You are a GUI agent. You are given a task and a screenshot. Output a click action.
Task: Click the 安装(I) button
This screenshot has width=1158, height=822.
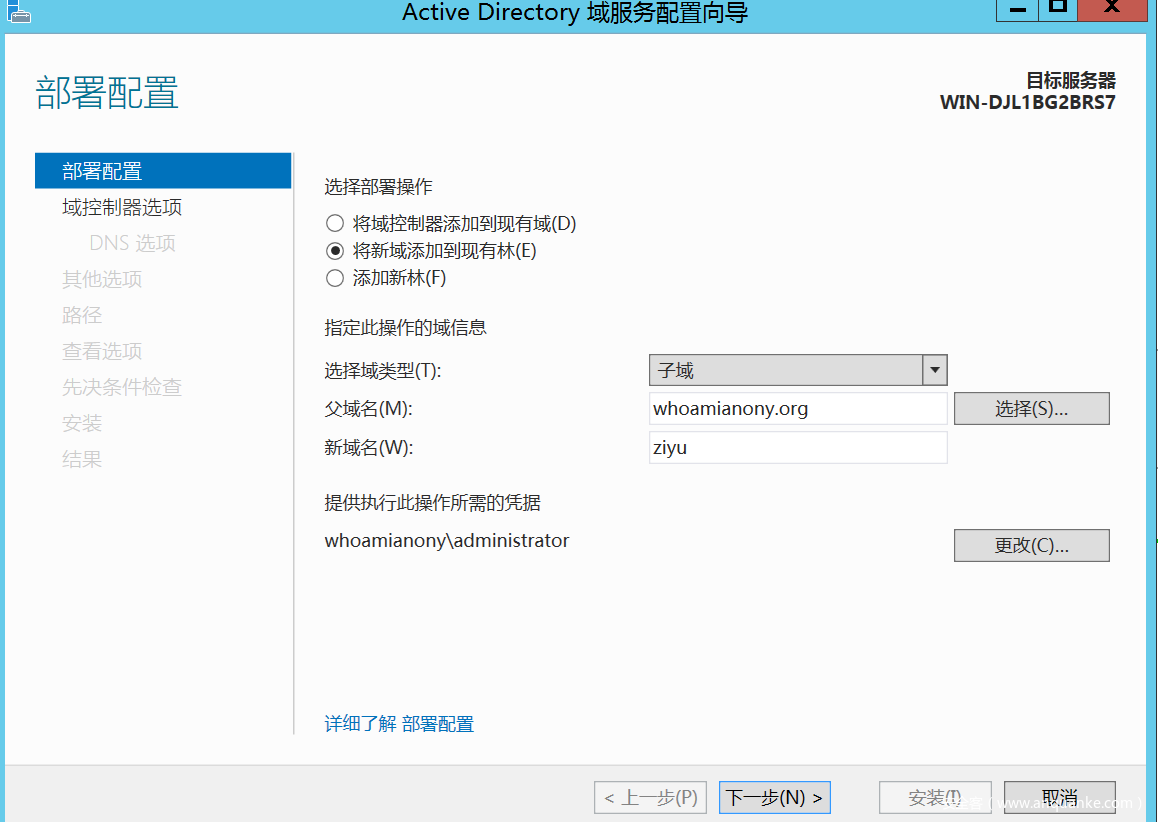point(935,798)
